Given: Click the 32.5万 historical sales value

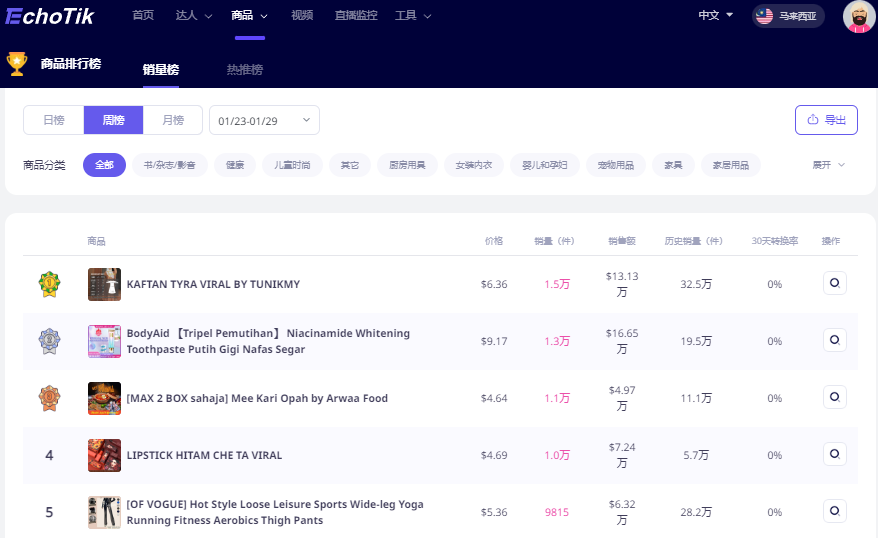Looking at the screenshot, I should click(696, 284).
